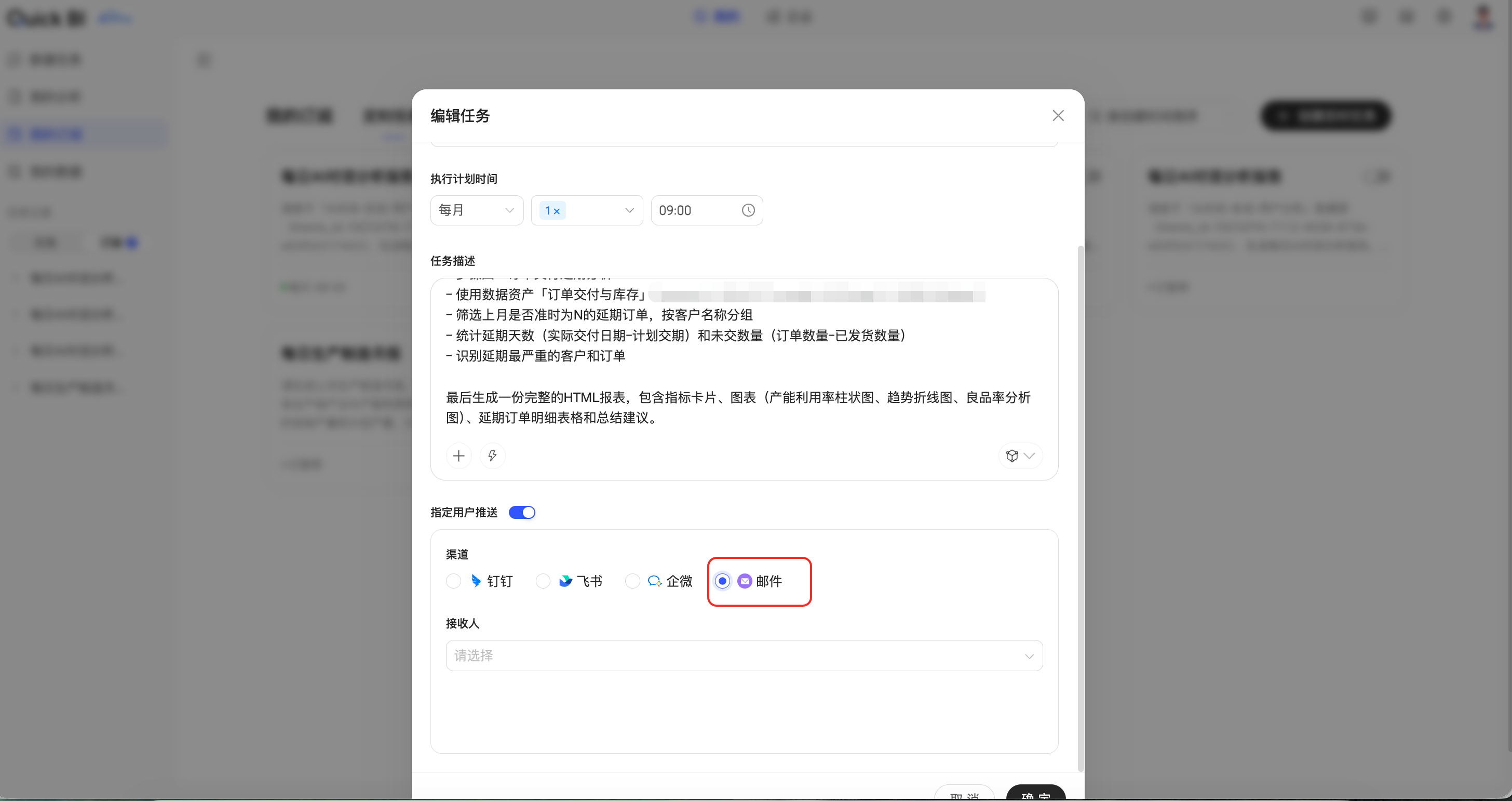The width and height of the screenshot is (1512, 801).
Task: Expand the day-of-month dropdown chevron
Action: pyautogui.click(x=629, y=210)
